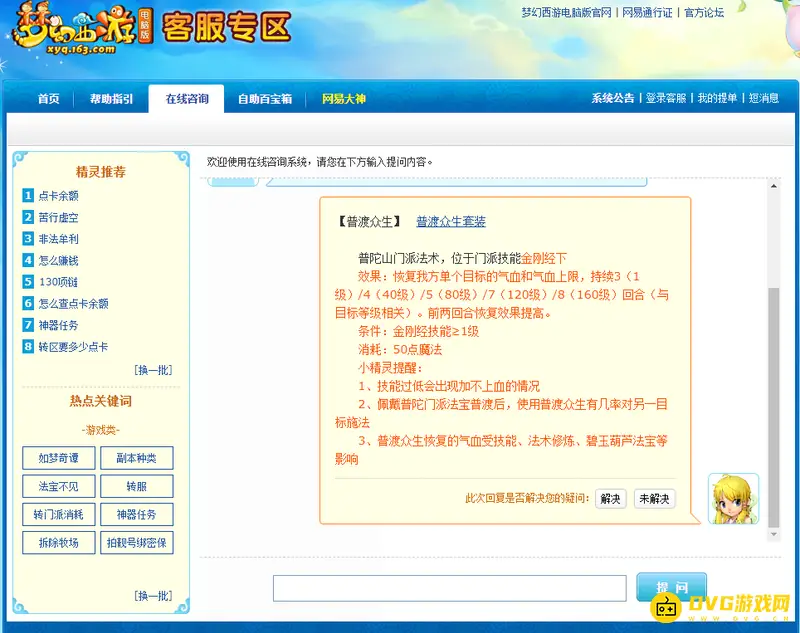Click the 法宝不见 keyword button
The image size is (800, 633).
(59, 487)
